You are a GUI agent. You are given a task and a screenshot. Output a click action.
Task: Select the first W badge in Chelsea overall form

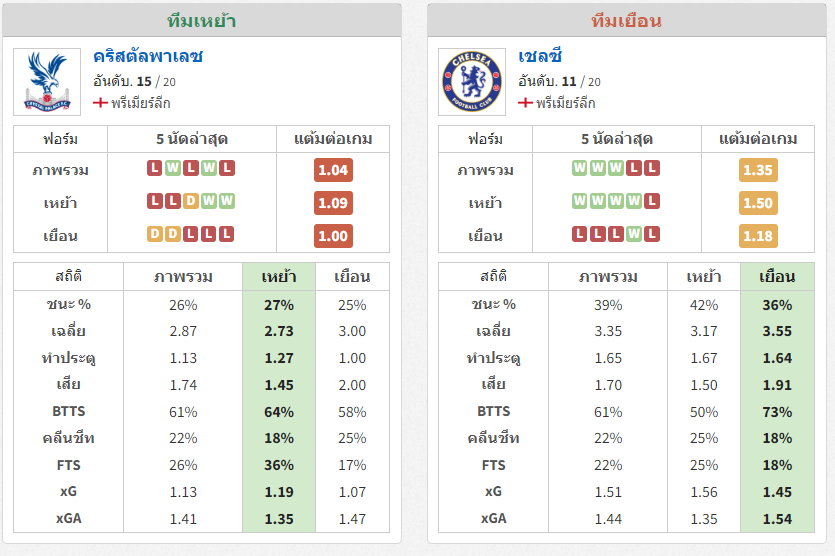579,168
